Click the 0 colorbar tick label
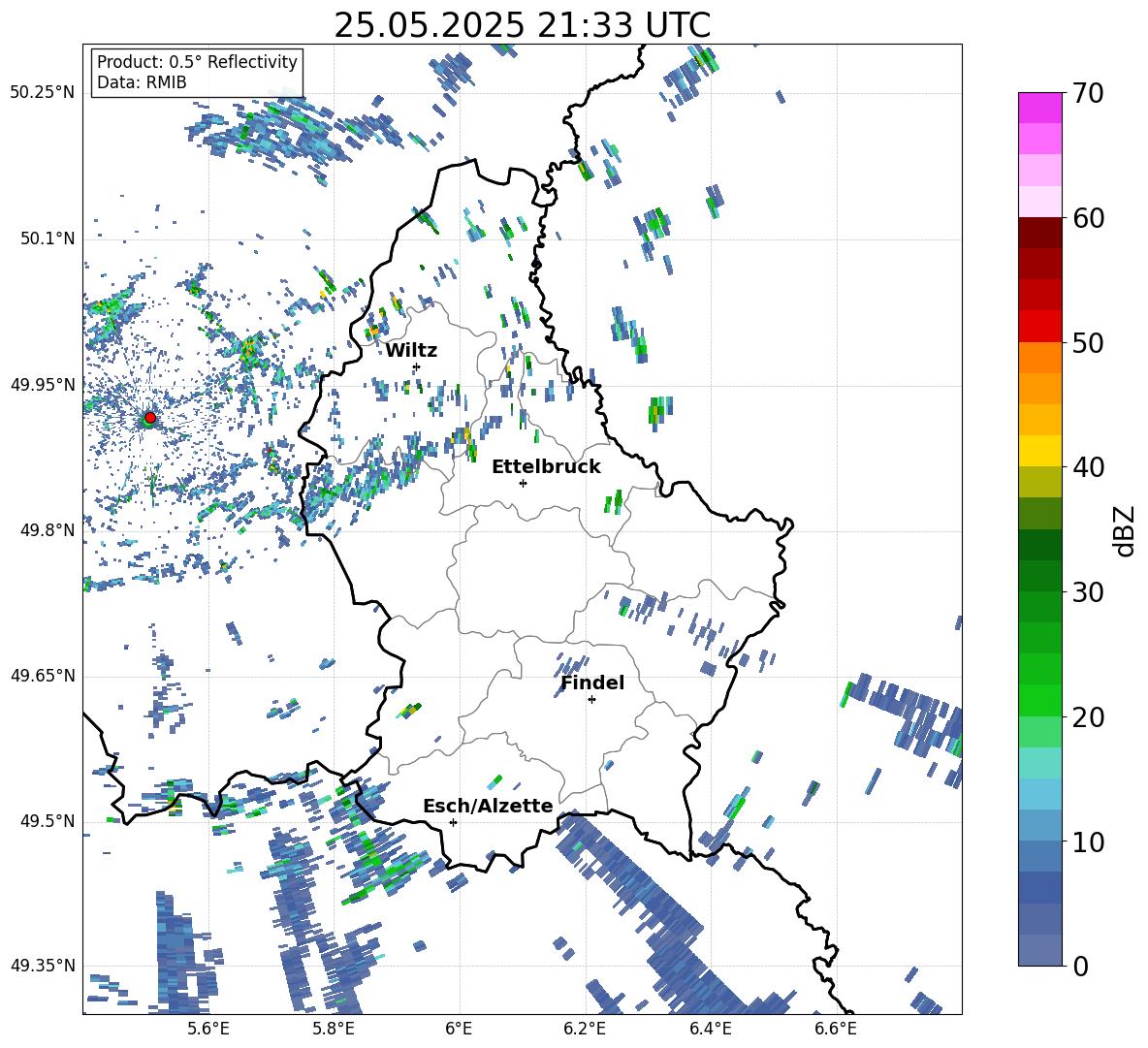The height and width of the screenshot is (1048, 1148). pyautogui.click(x=1080, y=966)
